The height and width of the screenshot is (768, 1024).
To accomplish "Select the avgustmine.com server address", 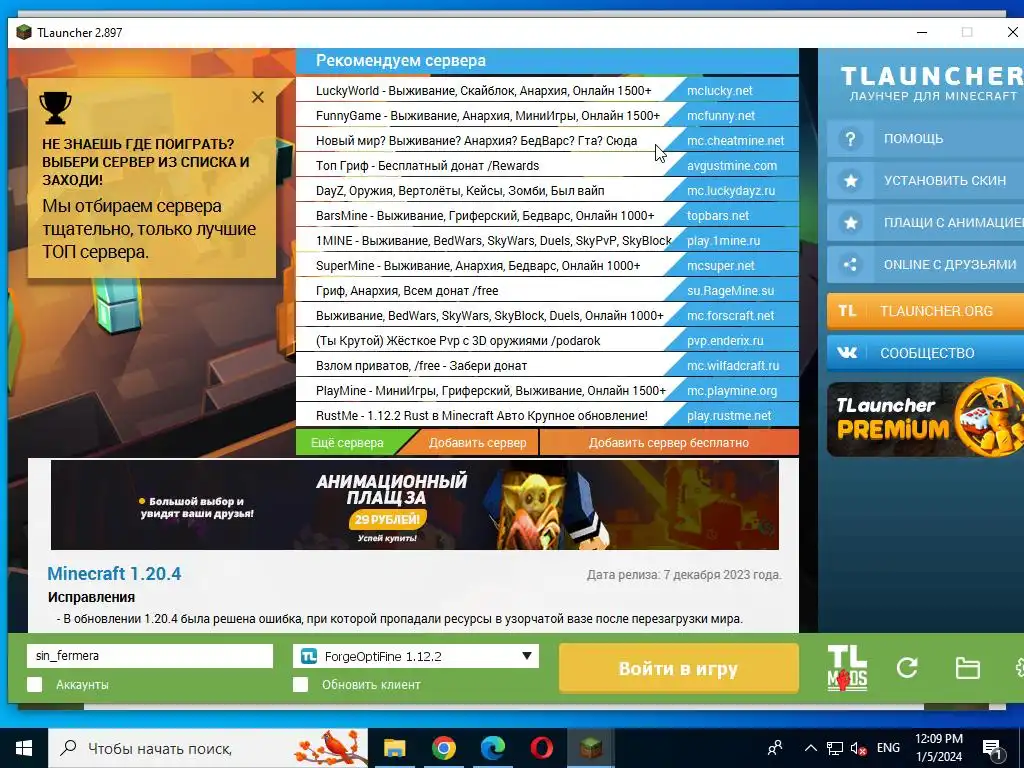I will [x=732, y=166].
